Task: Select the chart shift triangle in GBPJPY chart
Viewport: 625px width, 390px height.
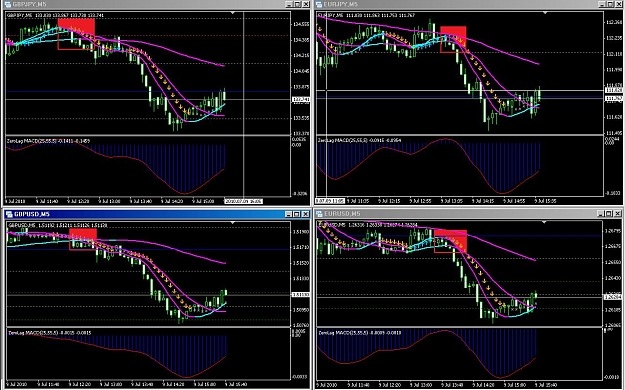Action: (233, 13)
